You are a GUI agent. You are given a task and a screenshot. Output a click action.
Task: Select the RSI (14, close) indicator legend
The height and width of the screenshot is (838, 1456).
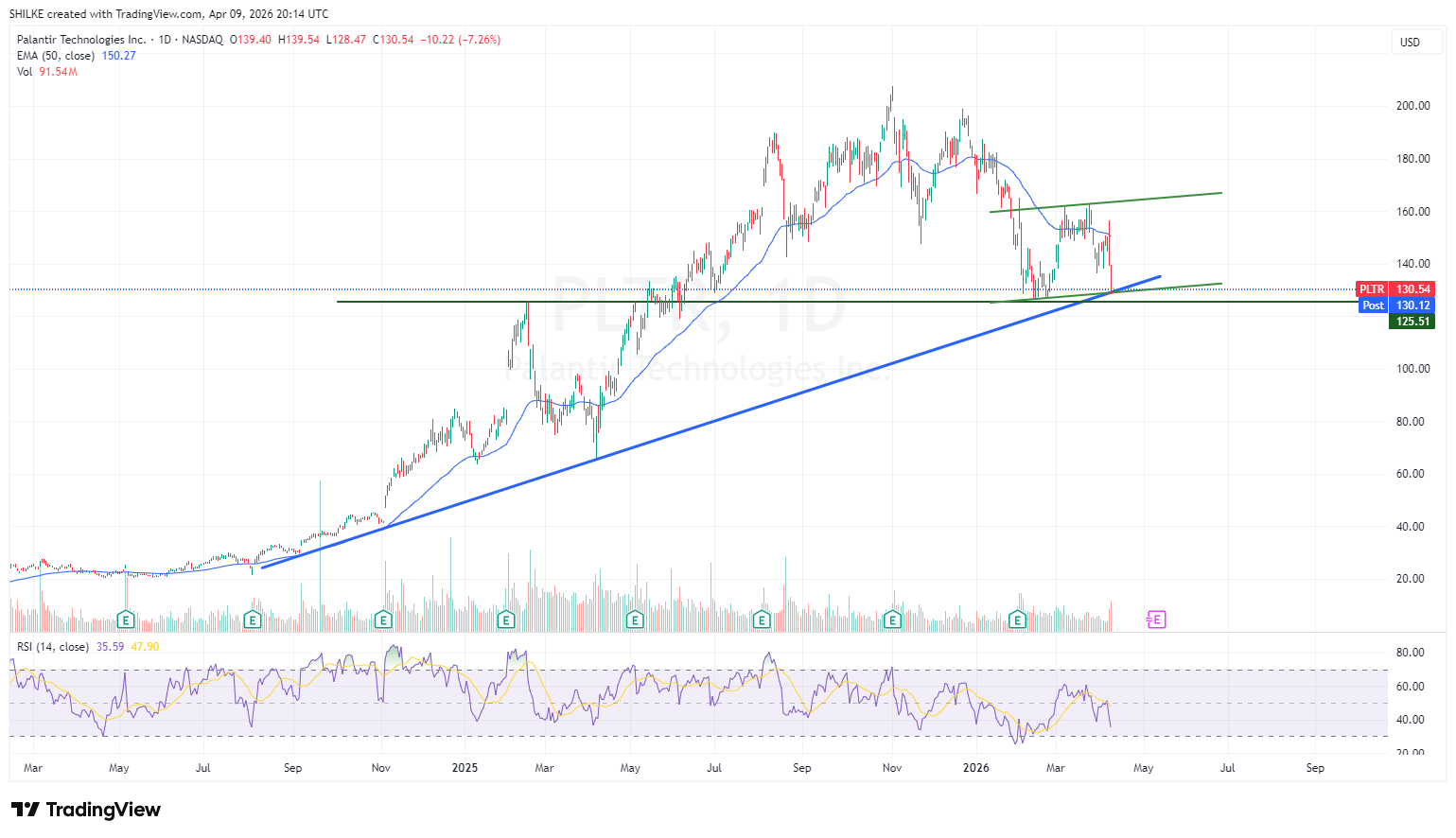pyautogui.click(x=53, y=647)
